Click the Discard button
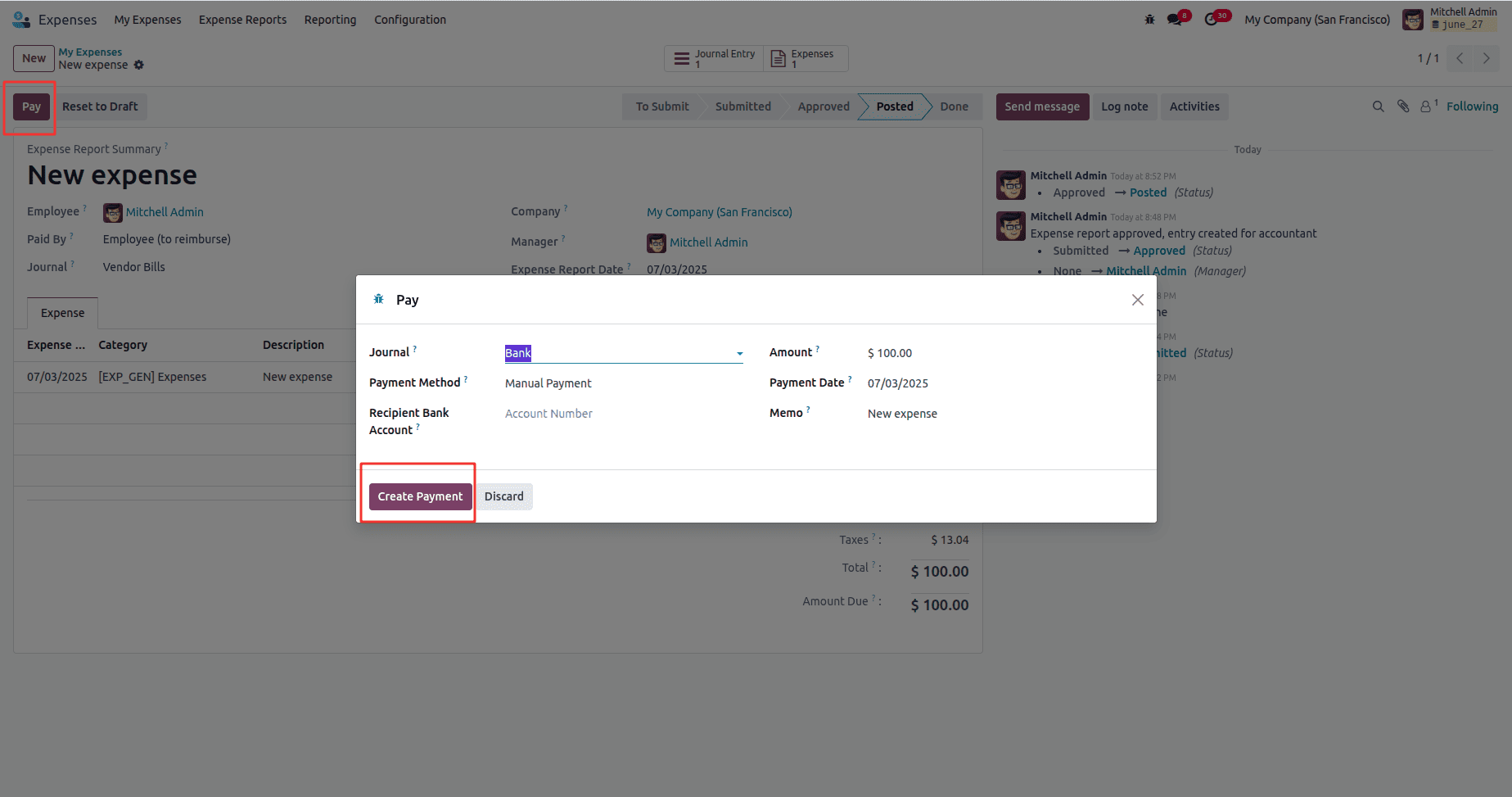 [503, 496]
